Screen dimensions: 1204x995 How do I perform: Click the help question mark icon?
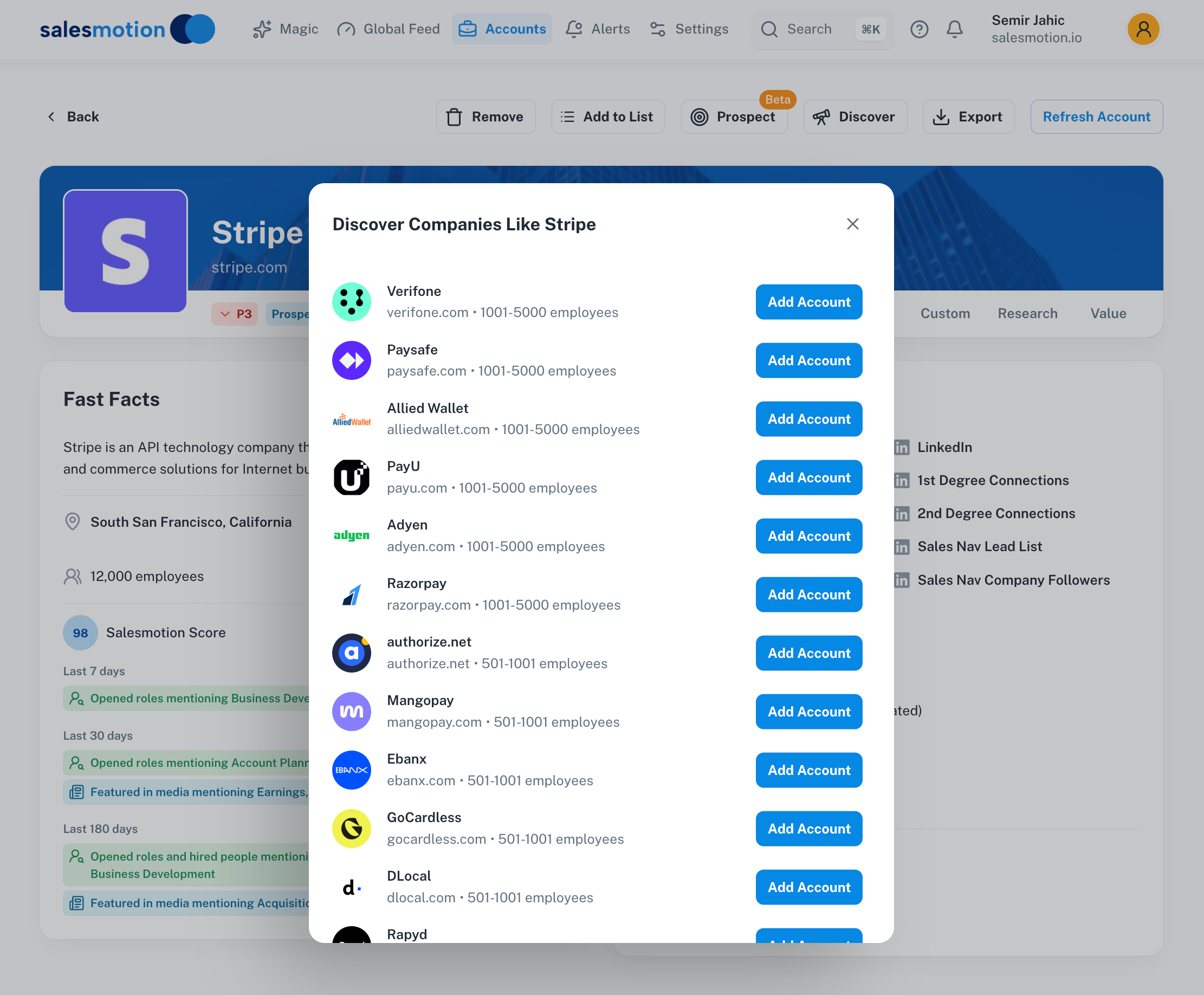coord(918,29)
